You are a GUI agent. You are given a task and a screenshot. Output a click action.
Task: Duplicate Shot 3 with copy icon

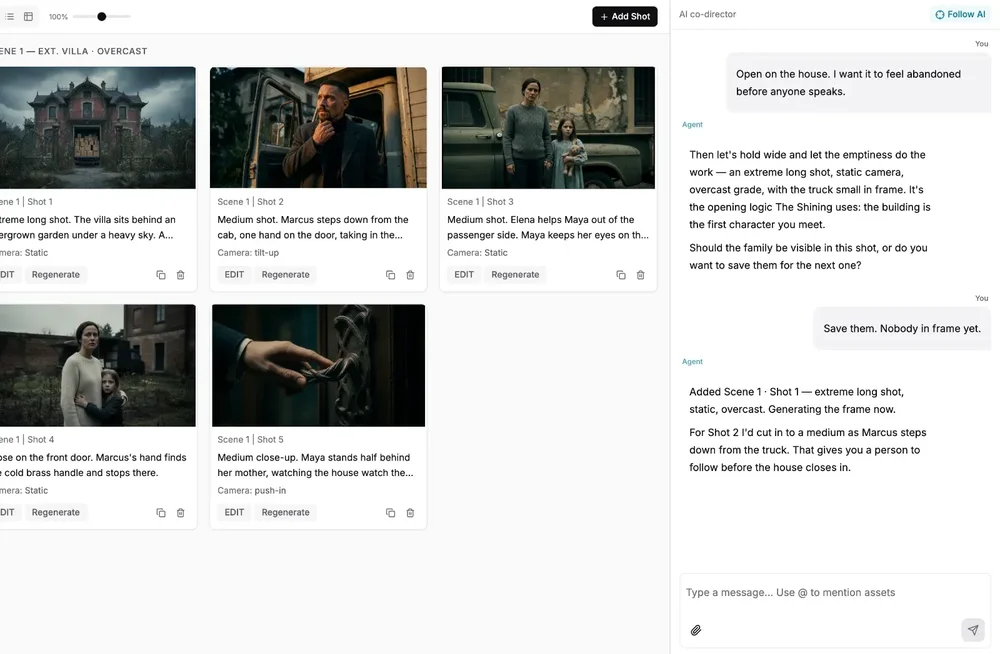click(x=621, y=275)
